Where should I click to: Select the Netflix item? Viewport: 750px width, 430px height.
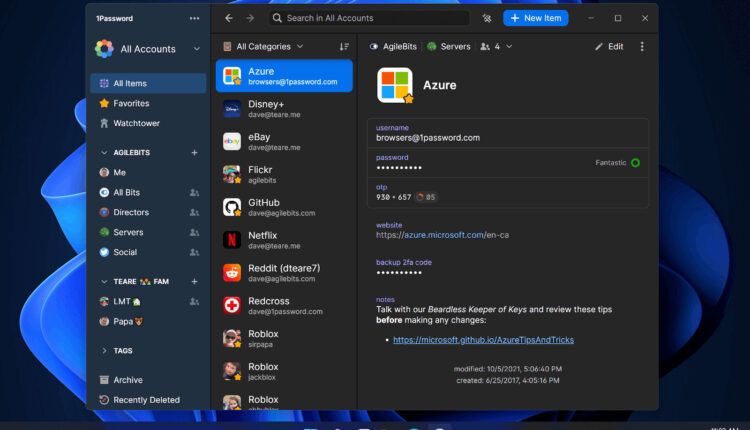click(x=284, y=240)
